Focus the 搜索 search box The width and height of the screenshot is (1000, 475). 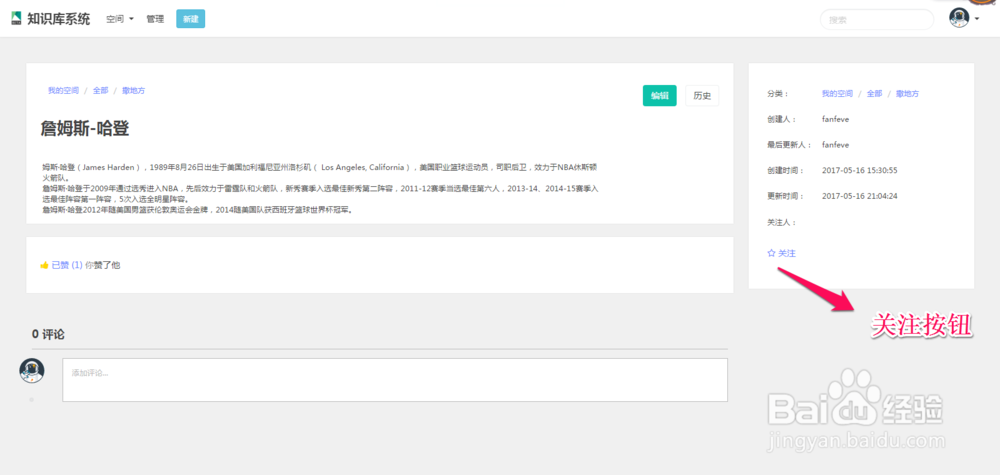pos(876,20)
